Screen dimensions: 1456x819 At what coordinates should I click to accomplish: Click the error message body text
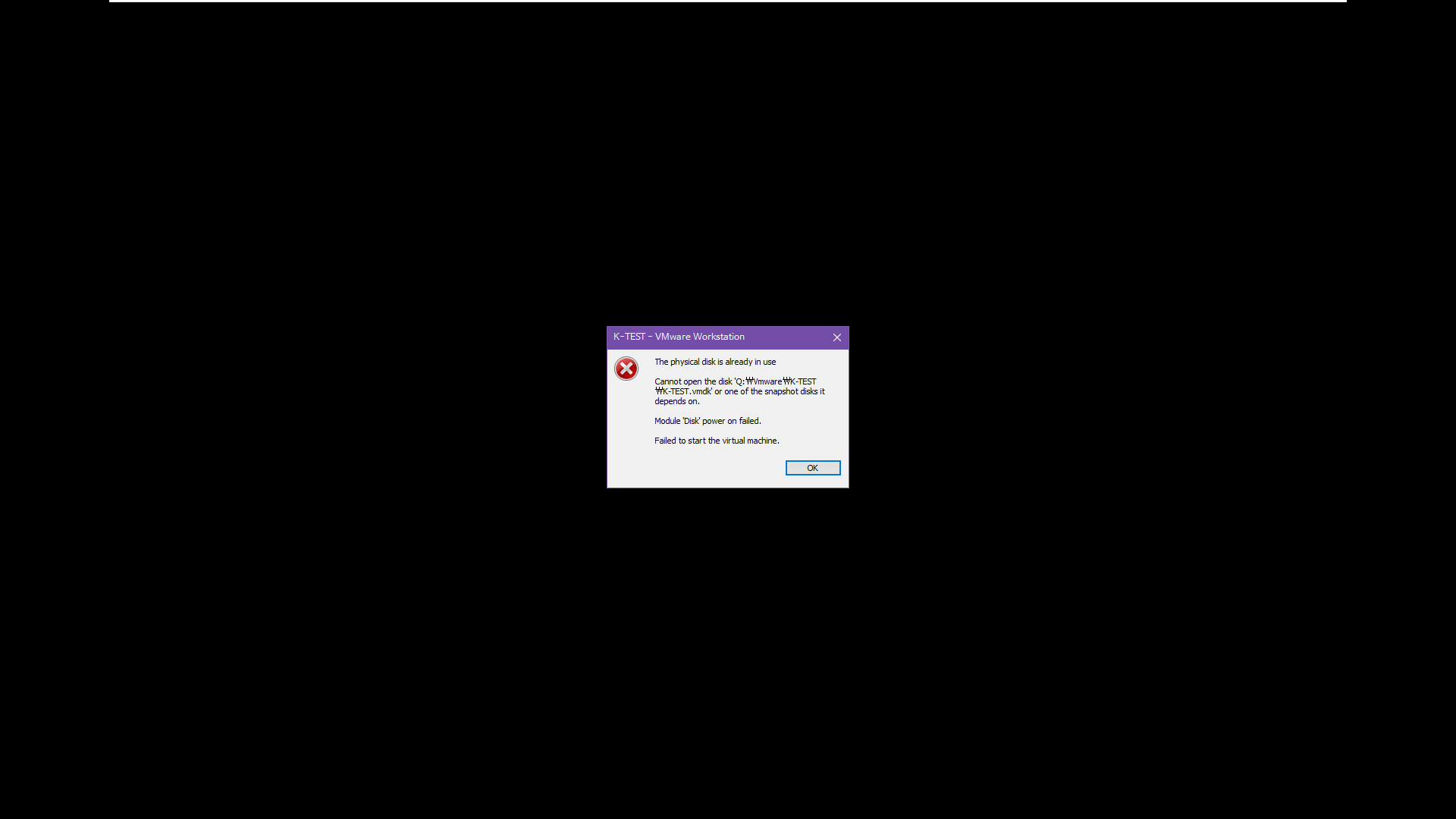pos(740,400)
